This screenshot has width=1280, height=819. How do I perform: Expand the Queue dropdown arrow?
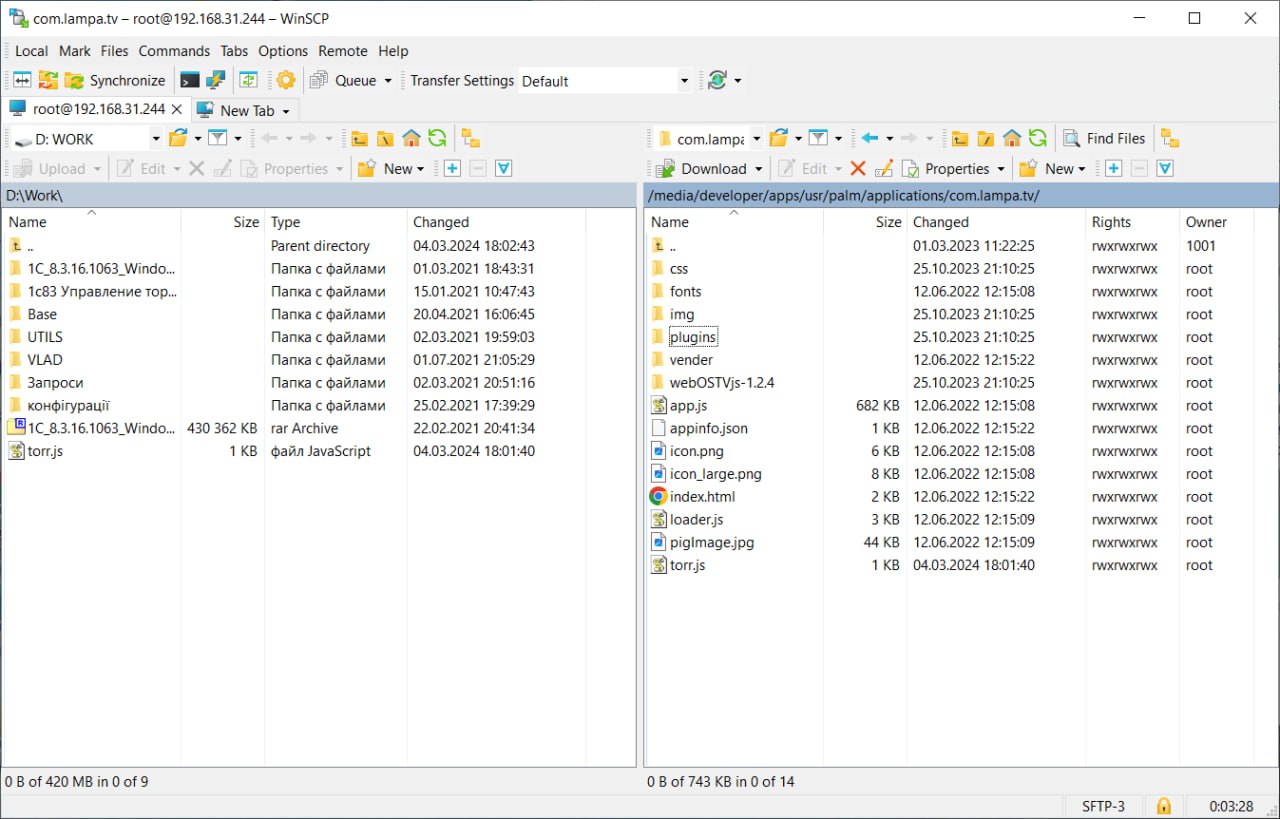click(x=388, y=81)
